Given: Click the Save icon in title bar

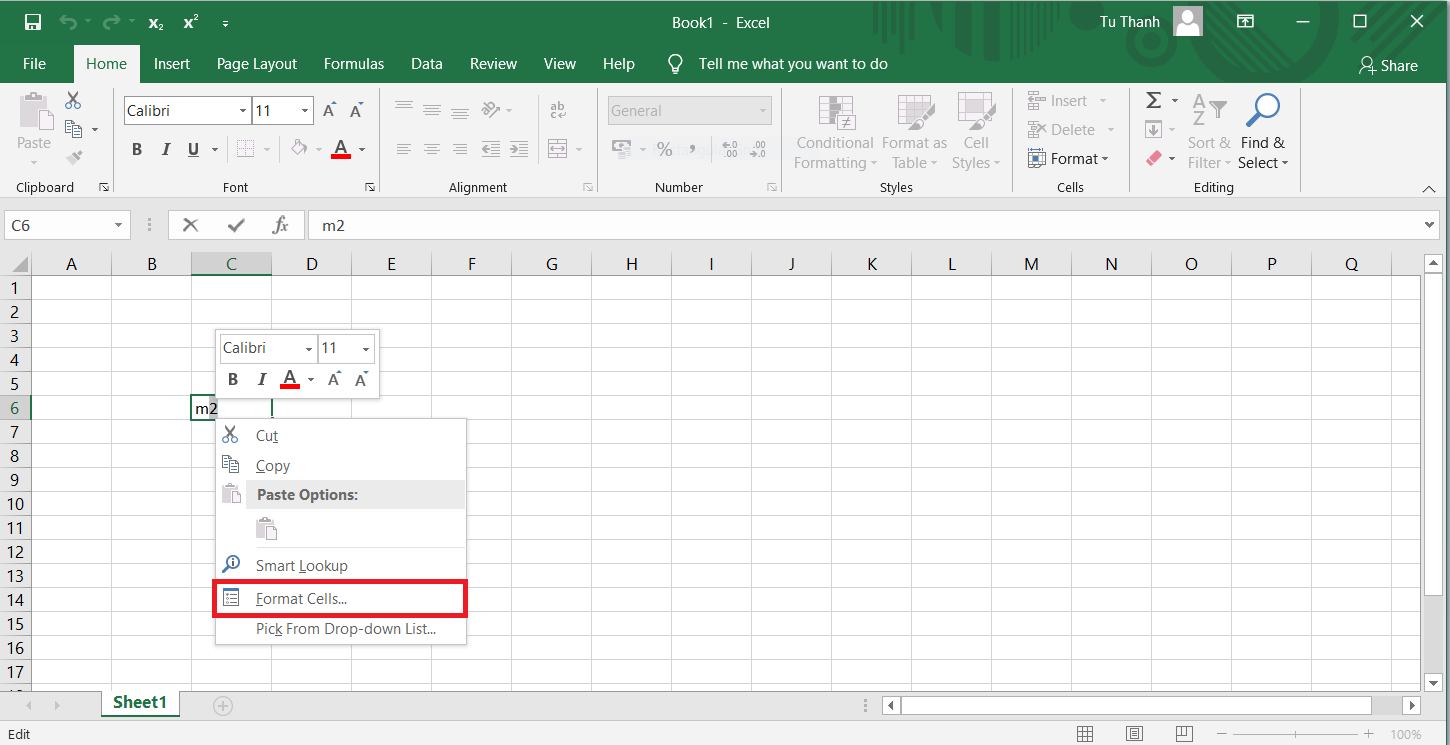Looking at the screenshot, I should 33,22.
